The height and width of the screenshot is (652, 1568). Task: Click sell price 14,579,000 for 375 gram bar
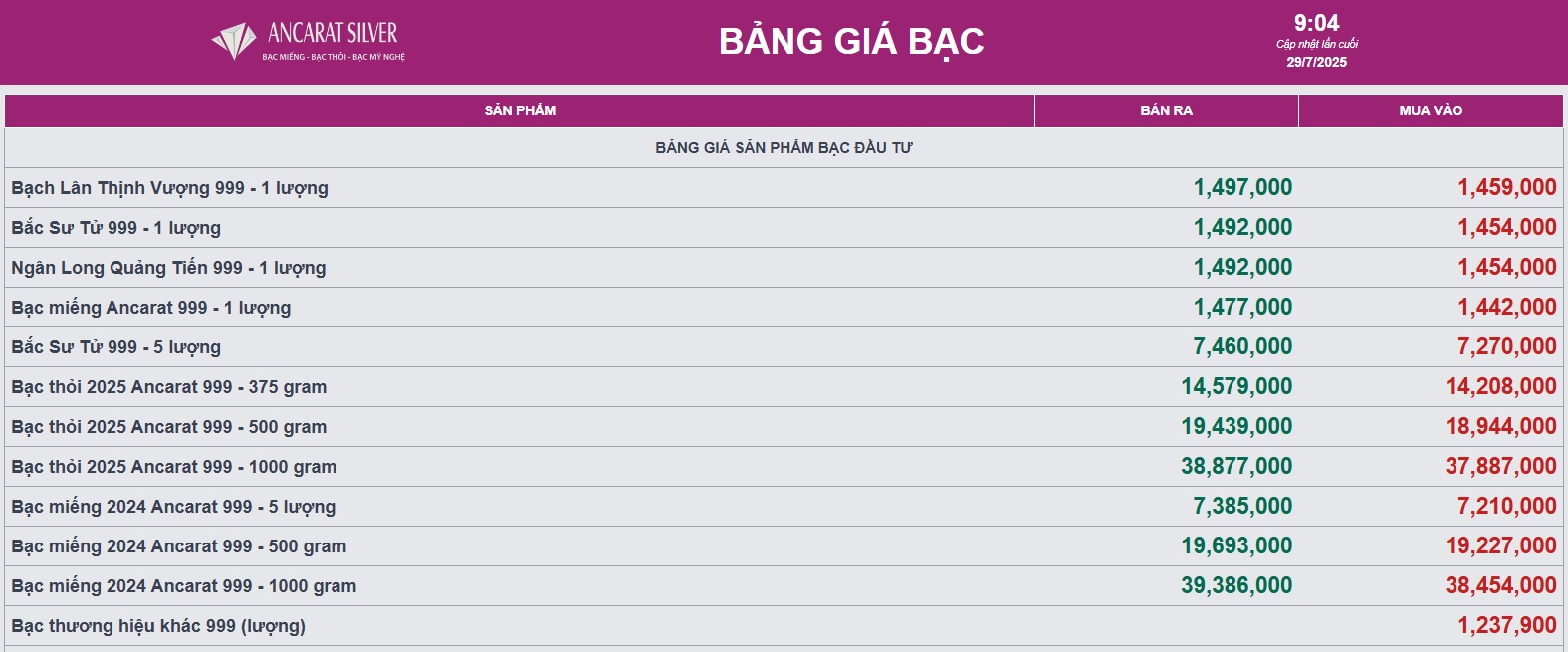[1236, 386]
